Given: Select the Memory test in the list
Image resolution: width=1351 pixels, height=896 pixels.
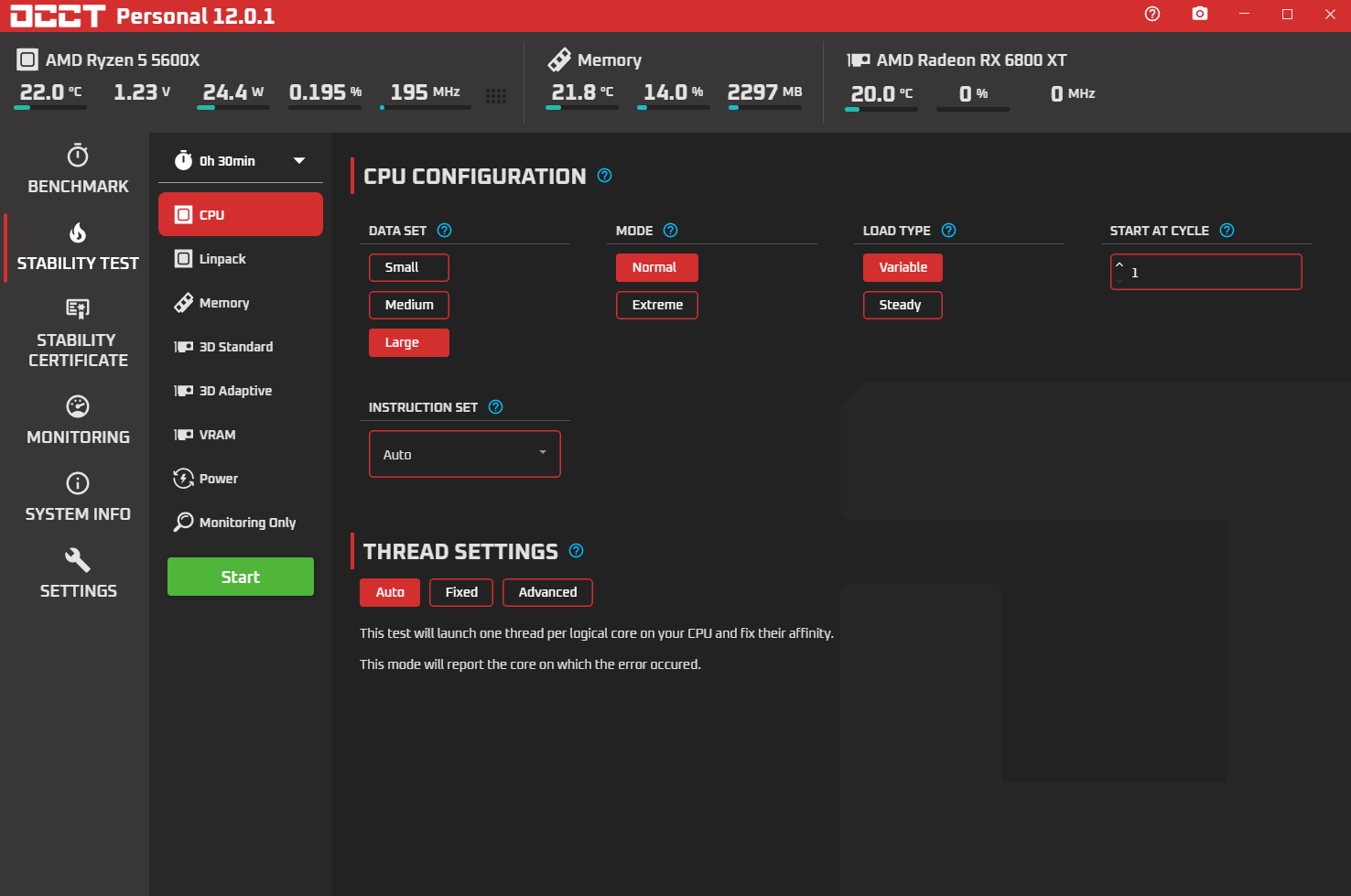Looking at the screenshot, I should [x=241, y=303].
